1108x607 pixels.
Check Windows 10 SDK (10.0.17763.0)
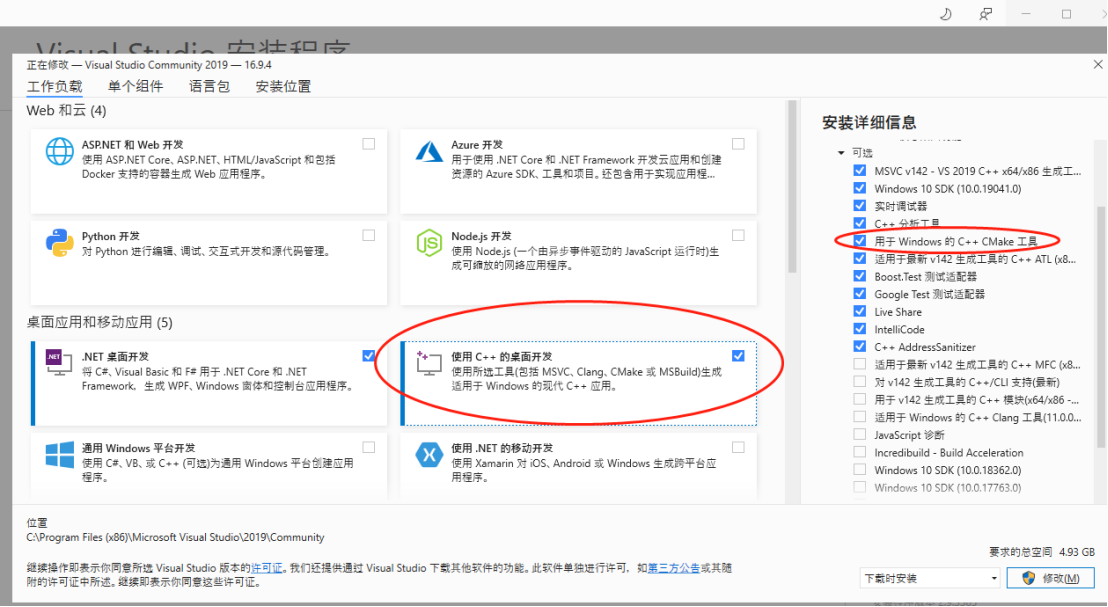click(859, 488)
